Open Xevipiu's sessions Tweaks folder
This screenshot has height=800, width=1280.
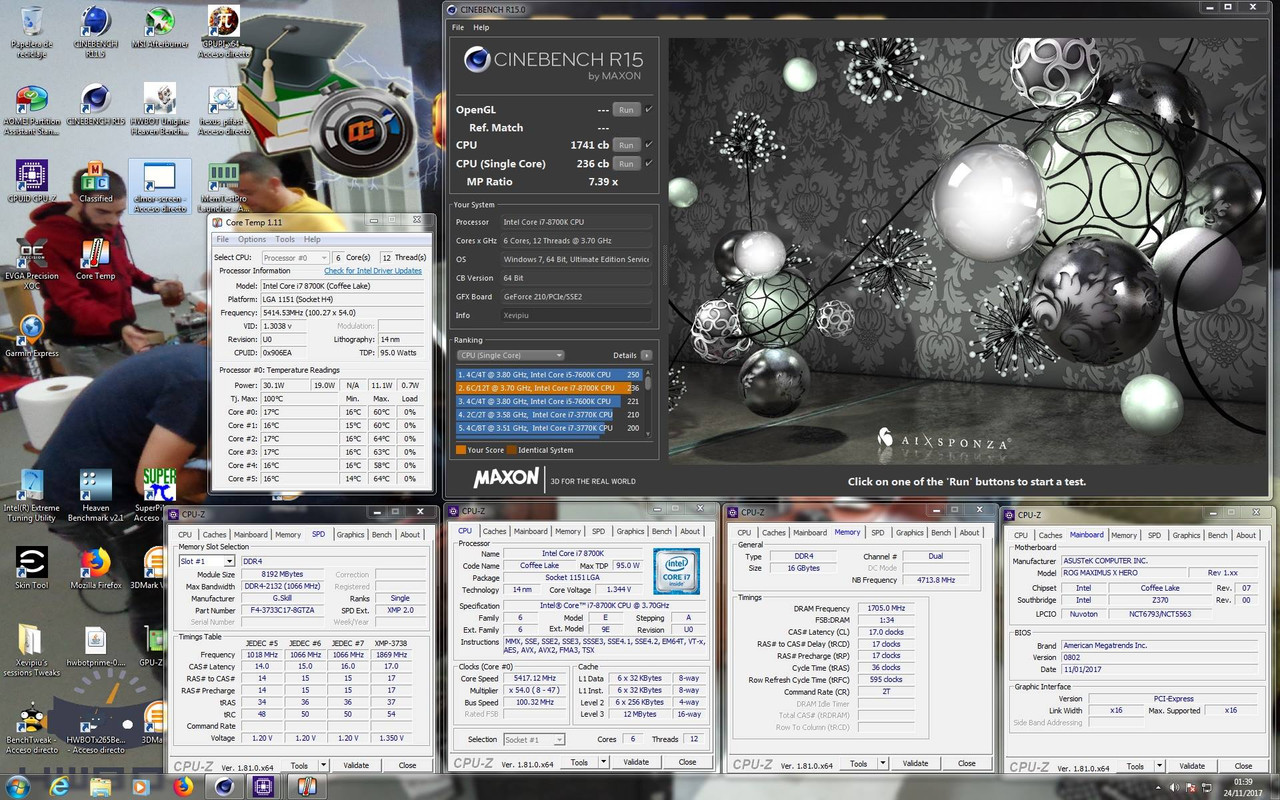click(x=32, y=650)
